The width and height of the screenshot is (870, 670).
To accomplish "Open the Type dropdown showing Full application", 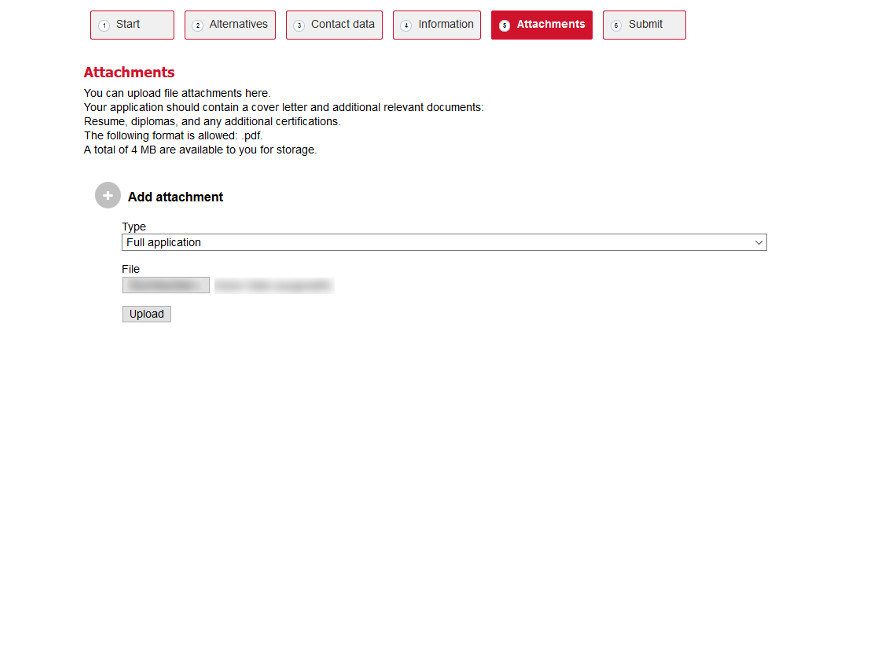I will coord(444,242).
